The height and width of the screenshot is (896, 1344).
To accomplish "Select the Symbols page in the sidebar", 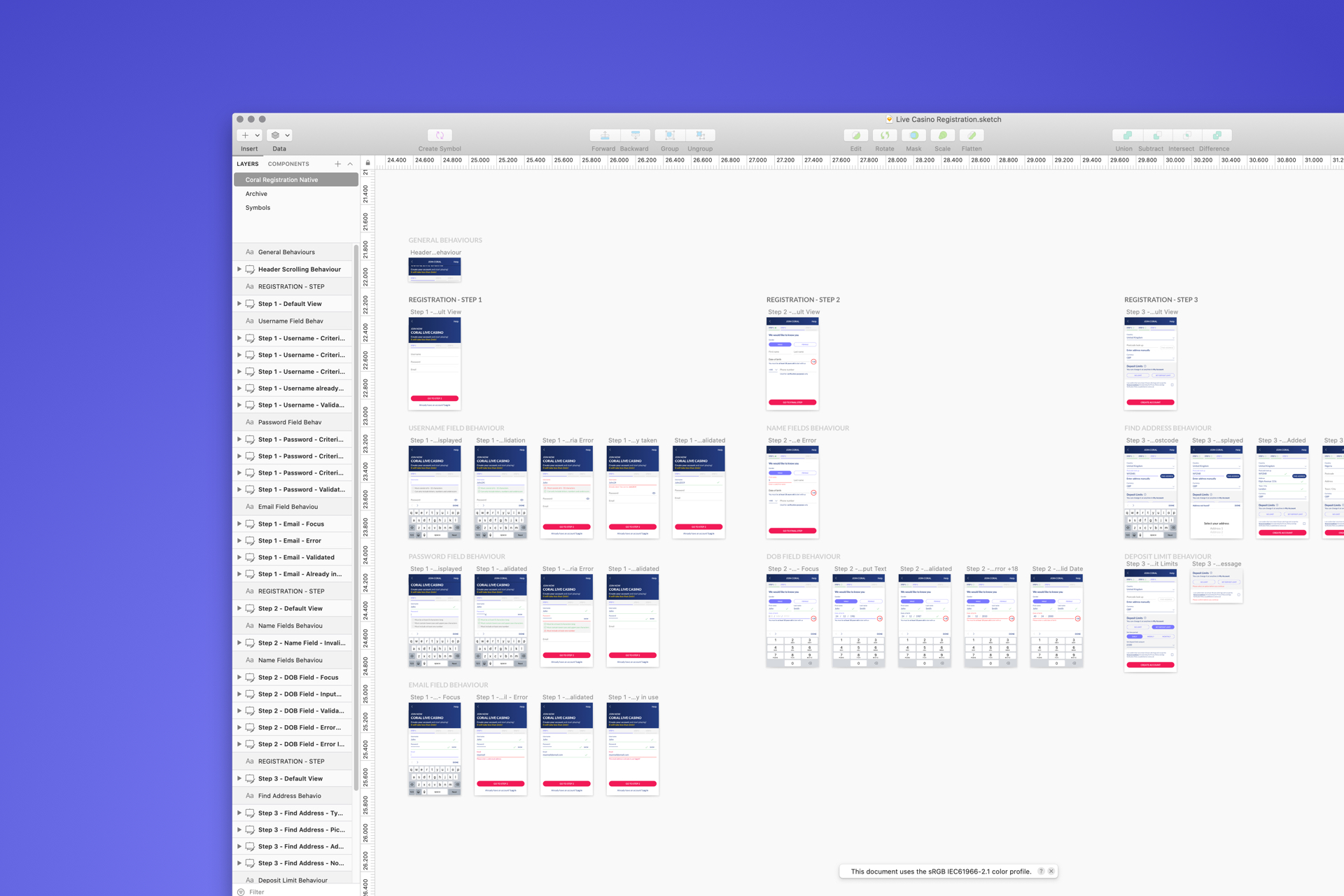I will click(258, 207).
